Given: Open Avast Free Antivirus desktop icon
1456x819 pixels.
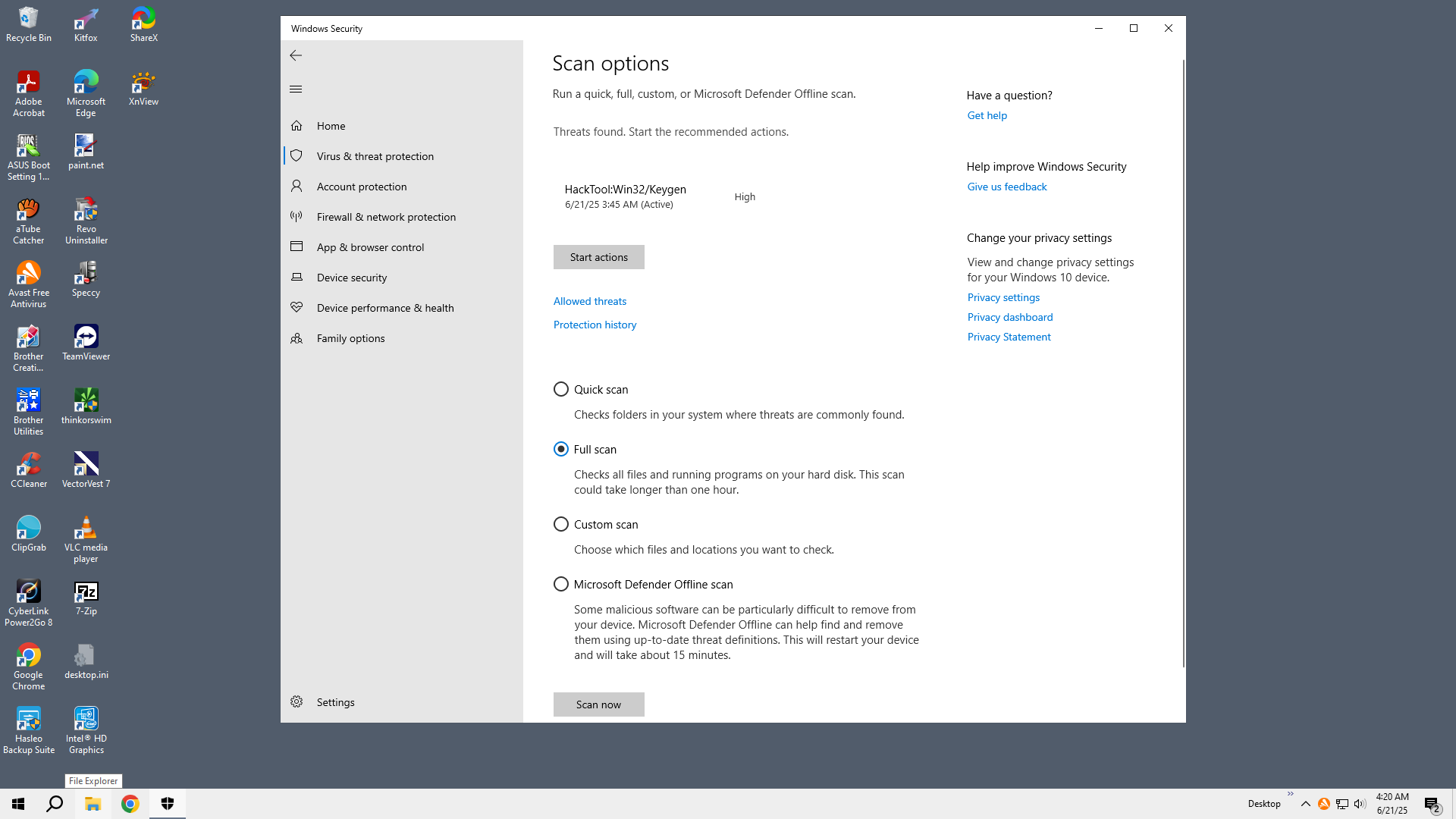Looking at the screenshot, I should pos(29,285).
